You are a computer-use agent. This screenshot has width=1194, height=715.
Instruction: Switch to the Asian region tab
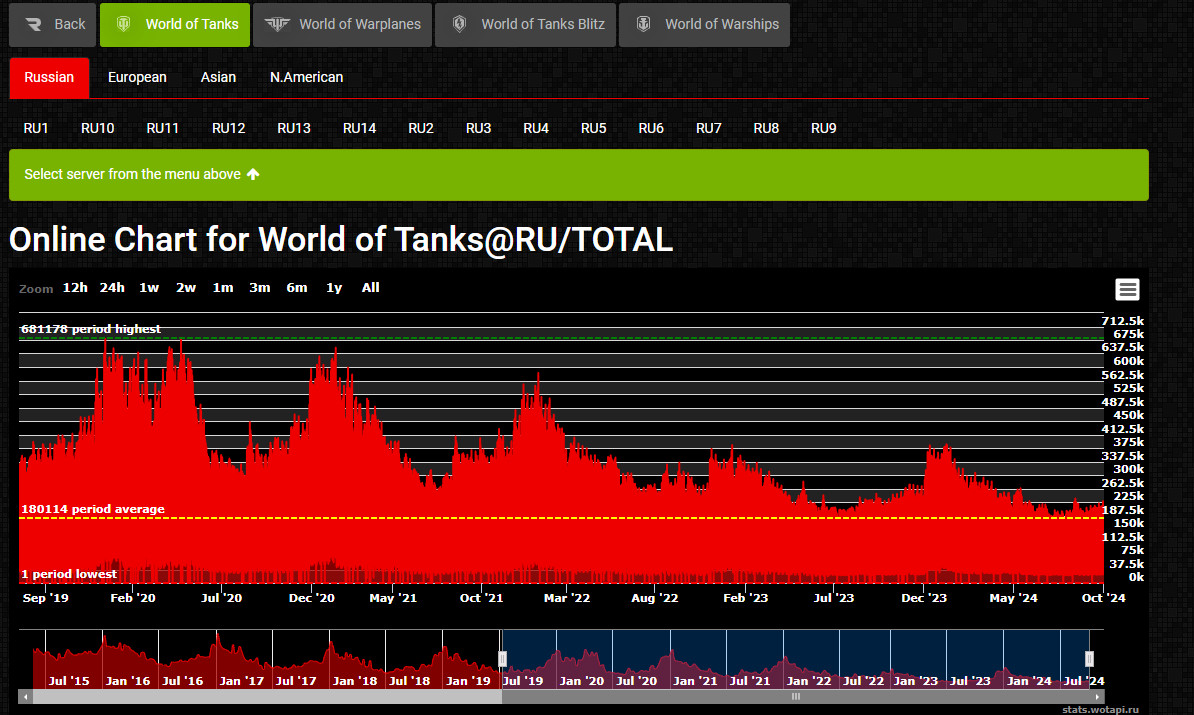click(218, 77)
